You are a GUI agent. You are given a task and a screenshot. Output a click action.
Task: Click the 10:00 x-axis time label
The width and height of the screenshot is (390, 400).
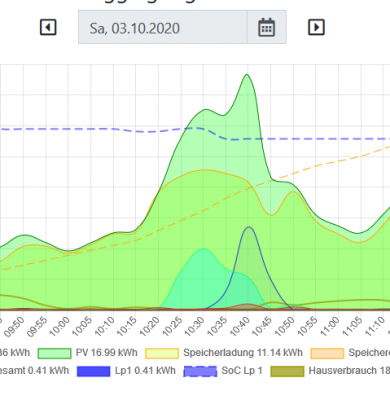coord(60,326)
